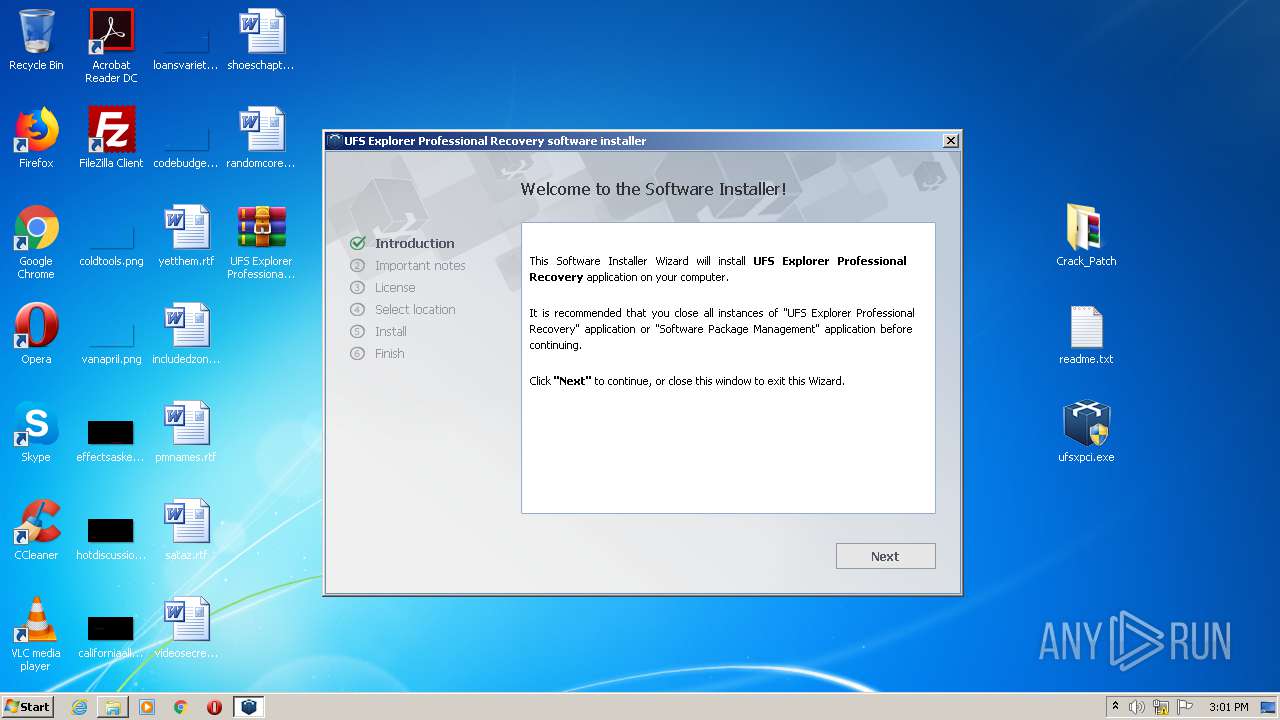
Task: Open sataz.rtf document
Action: click(186, 530)
